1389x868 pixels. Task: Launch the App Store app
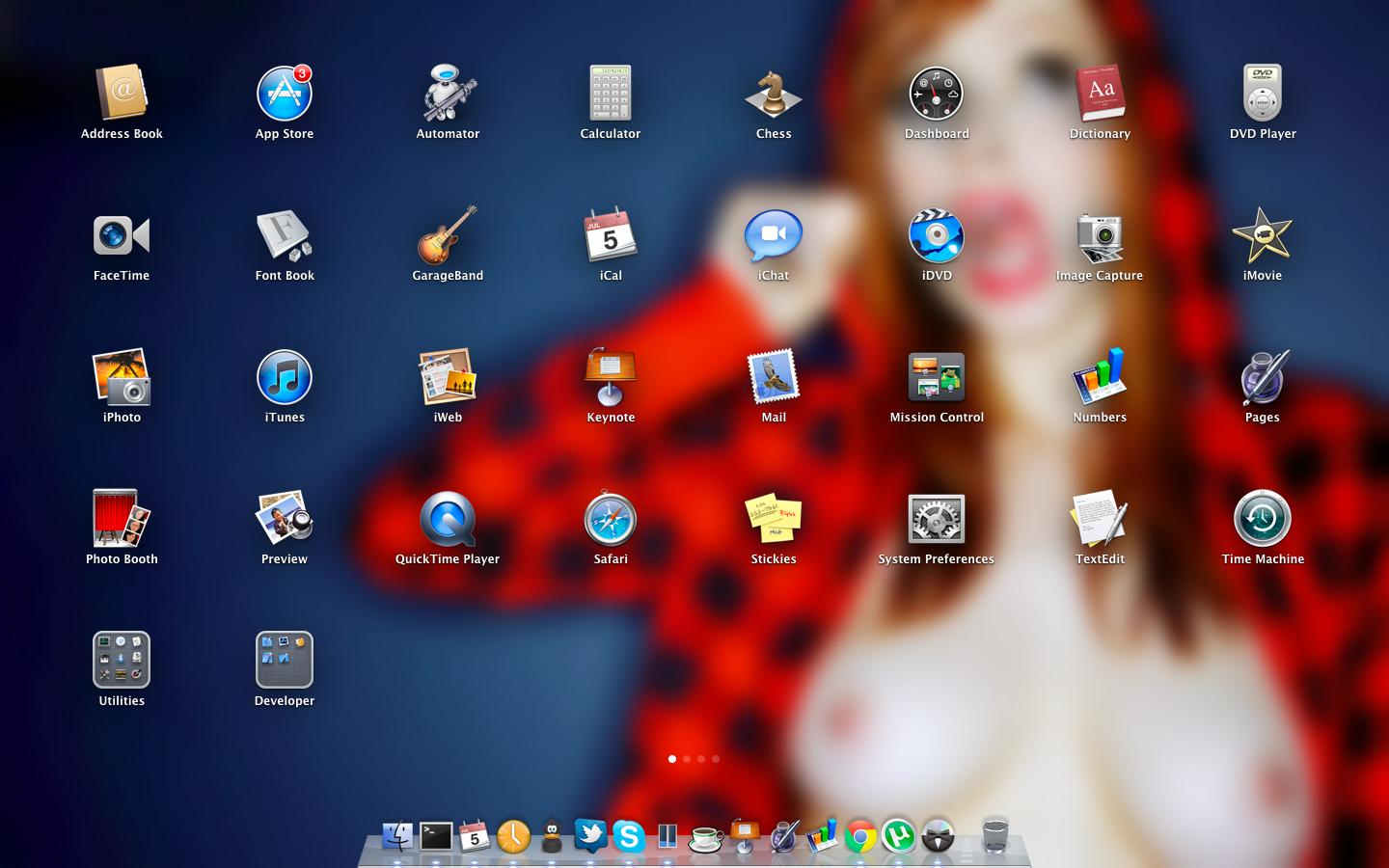pyautogui.click(x=285, y=93)
